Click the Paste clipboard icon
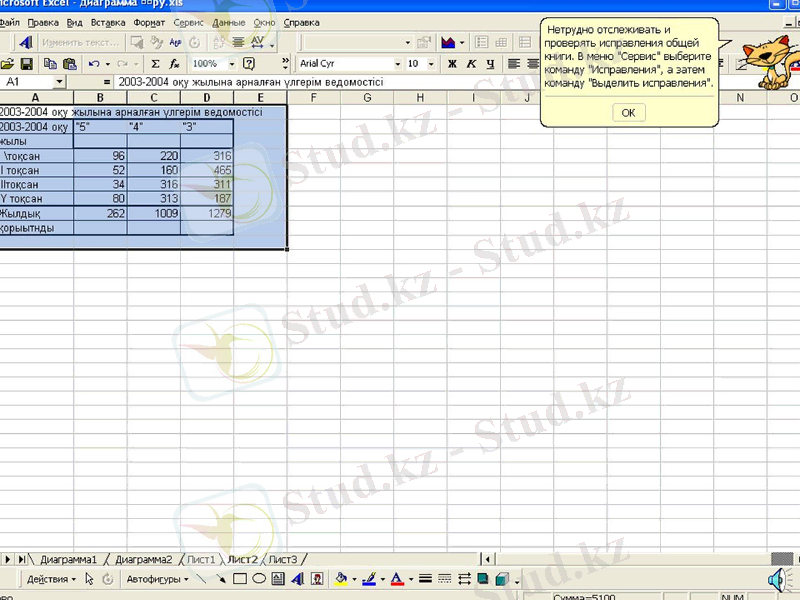The image size is (800, 600). click(x=69, y=63)
